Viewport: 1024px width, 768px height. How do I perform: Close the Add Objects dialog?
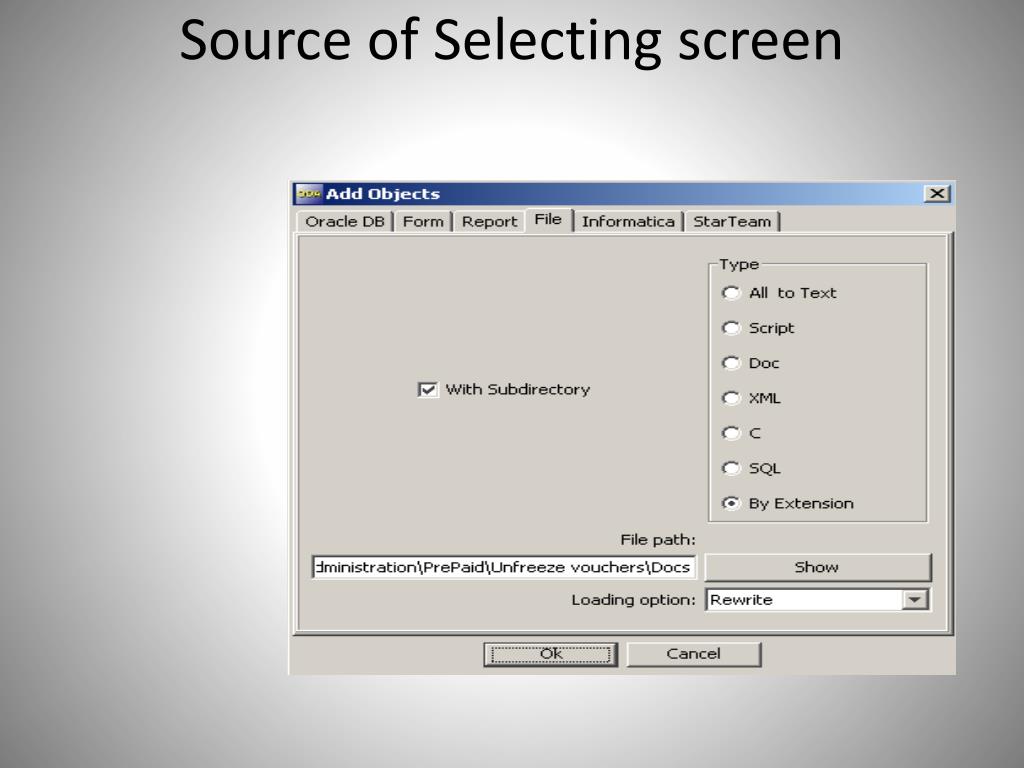(x=936, y=194)
